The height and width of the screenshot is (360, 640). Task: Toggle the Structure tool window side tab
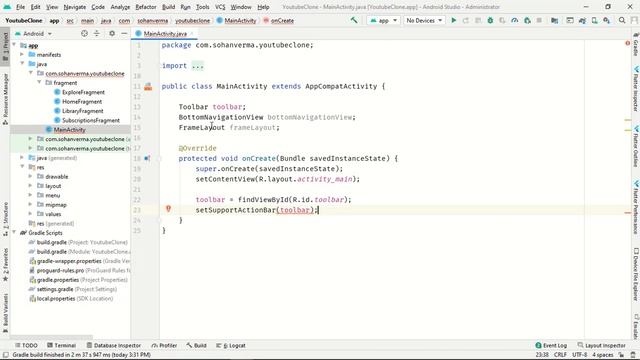[x=5, y=219]
